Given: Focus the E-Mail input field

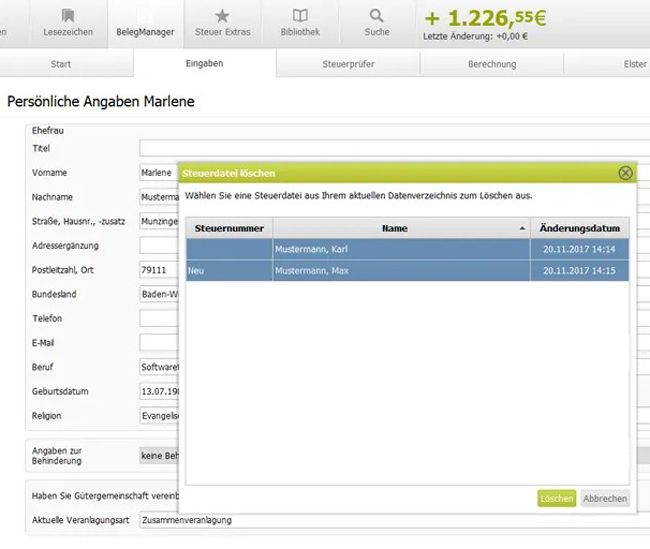Looking at the screenshot, I should coord(159,343).
